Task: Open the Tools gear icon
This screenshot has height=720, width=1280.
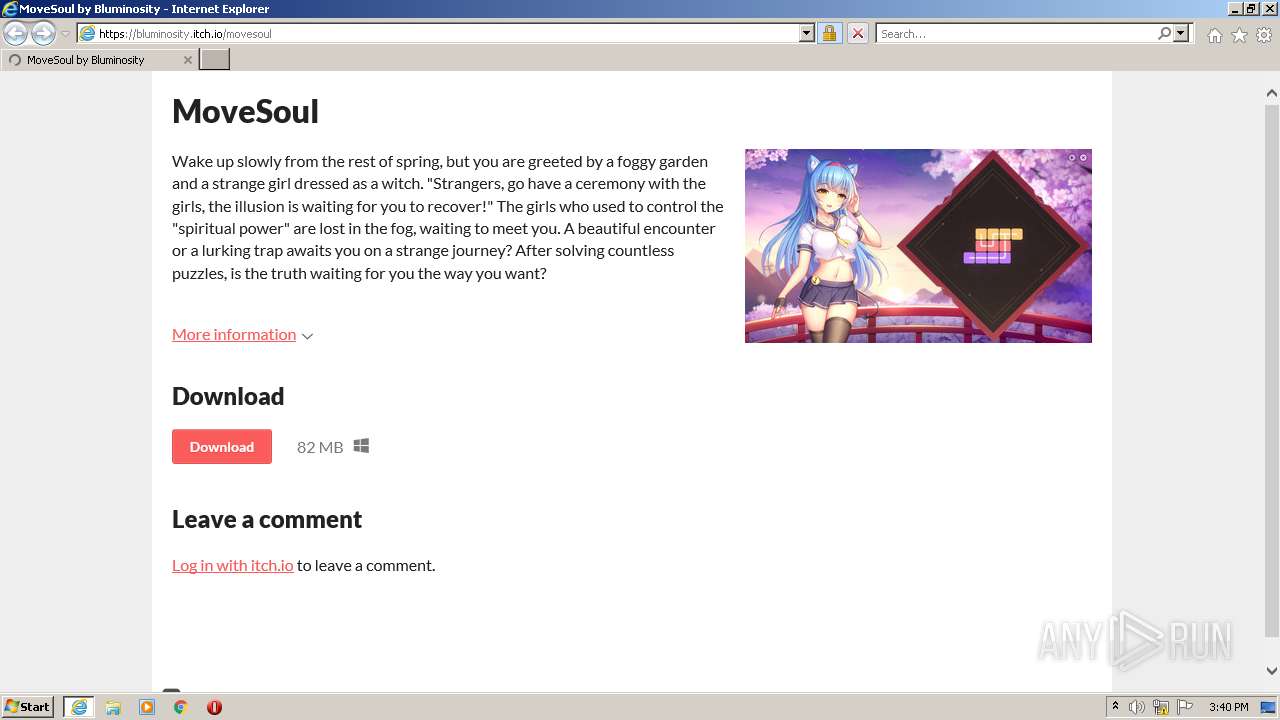Action: [x=1264, y=35]
